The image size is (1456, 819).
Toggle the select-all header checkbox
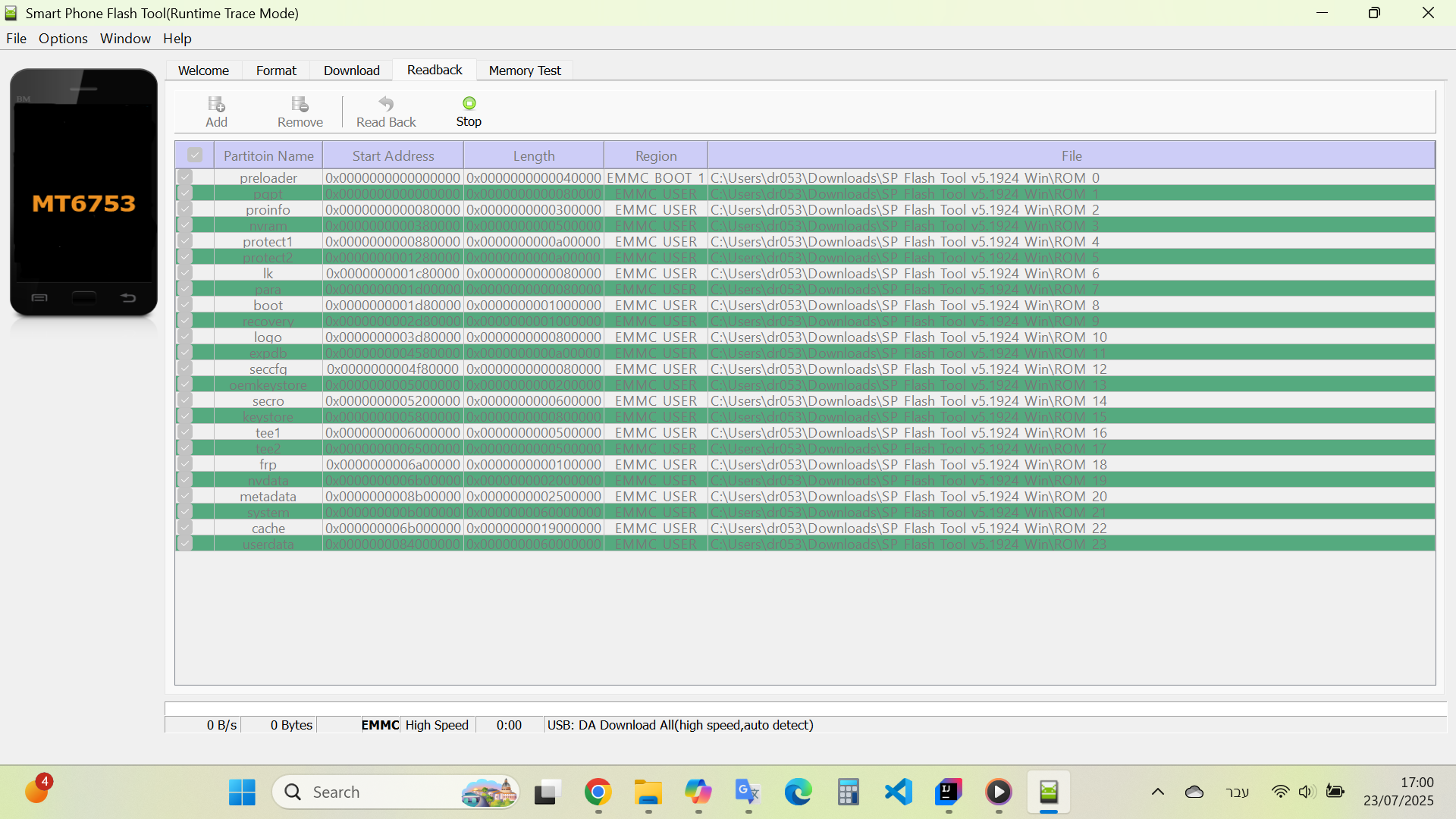coord(195,155)
